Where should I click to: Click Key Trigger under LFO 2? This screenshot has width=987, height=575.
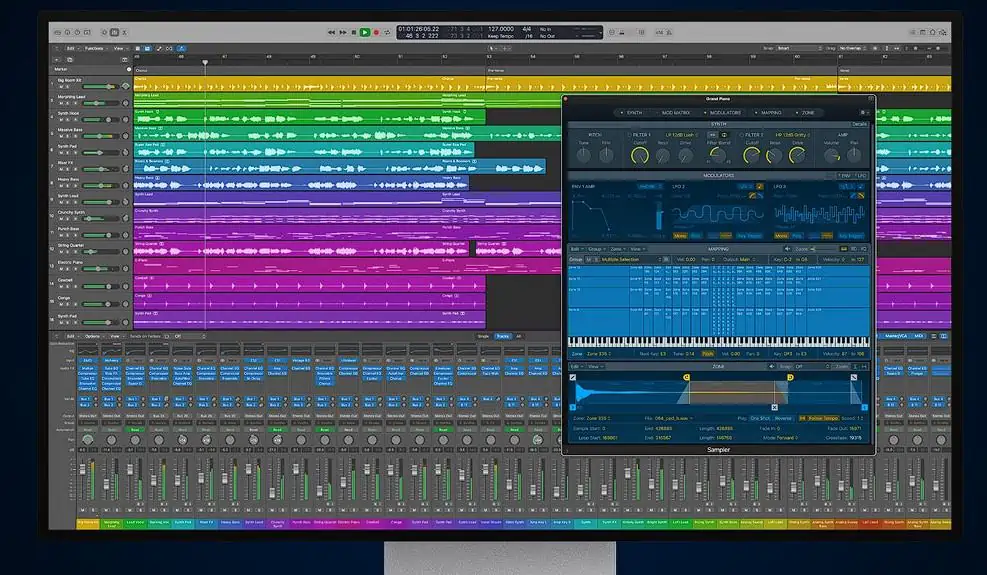pyautogui.click(x=749, y=236)
